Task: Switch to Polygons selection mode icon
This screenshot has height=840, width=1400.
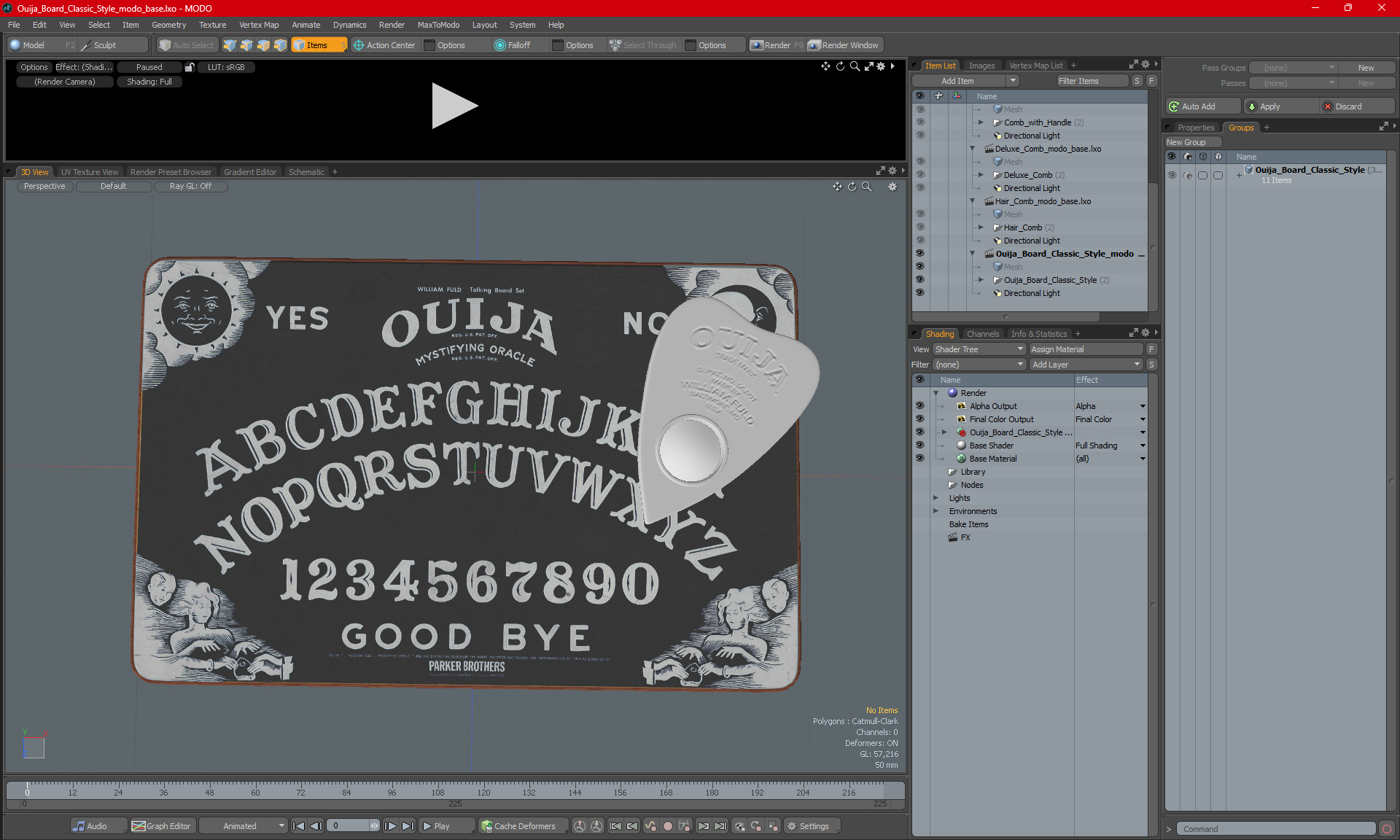Action: click(263, 45)
